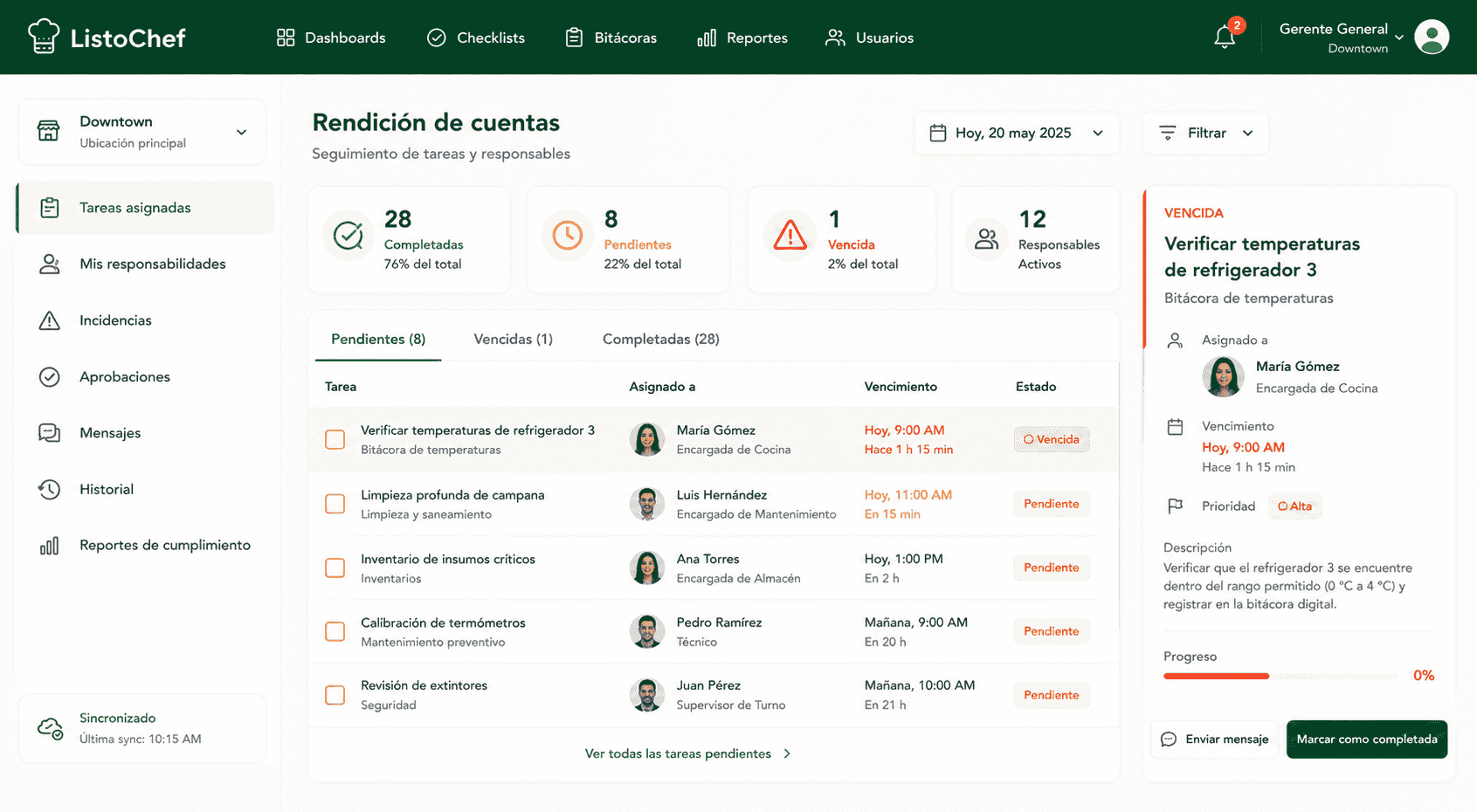Screen dimensions: 1477x812
Task: Click the Completadas checkmark icon in stats
Action: click(349, 236)
